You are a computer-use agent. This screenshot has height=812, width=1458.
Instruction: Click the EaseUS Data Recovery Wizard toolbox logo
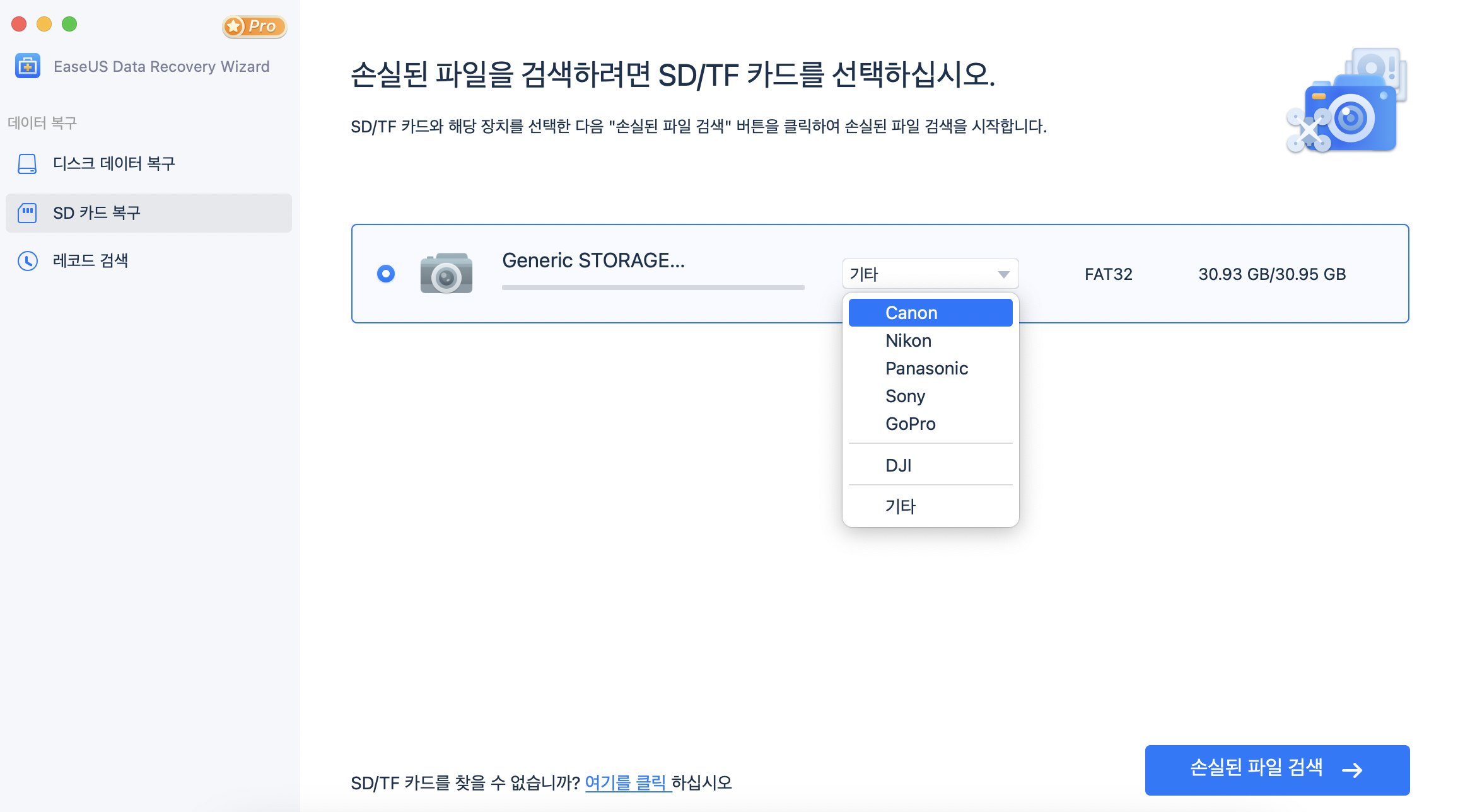(x=27, y=66)
